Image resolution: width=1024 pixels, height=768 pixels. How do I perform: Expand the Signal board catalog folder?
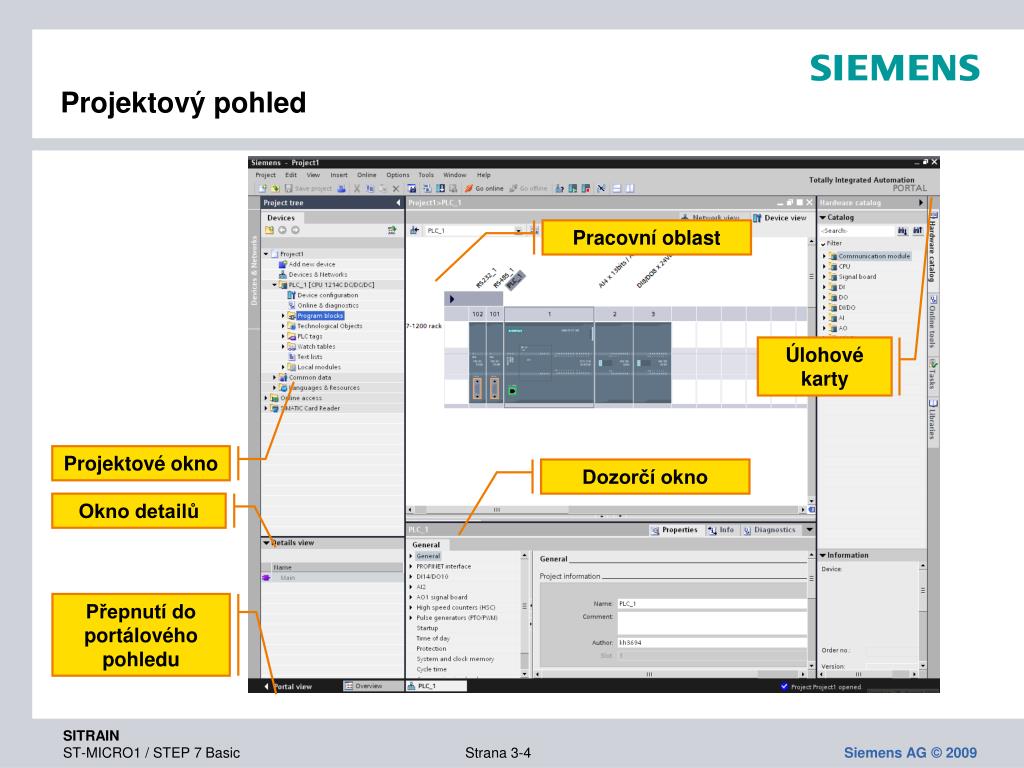pos(824,277)
